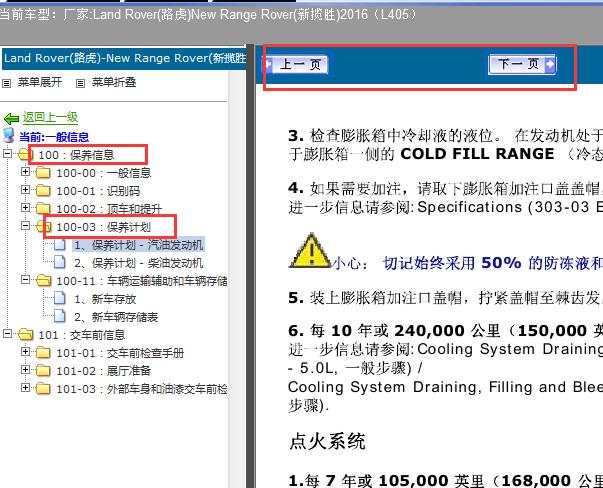Click page icon of 保养计划 - 柴油发动机

60,262
